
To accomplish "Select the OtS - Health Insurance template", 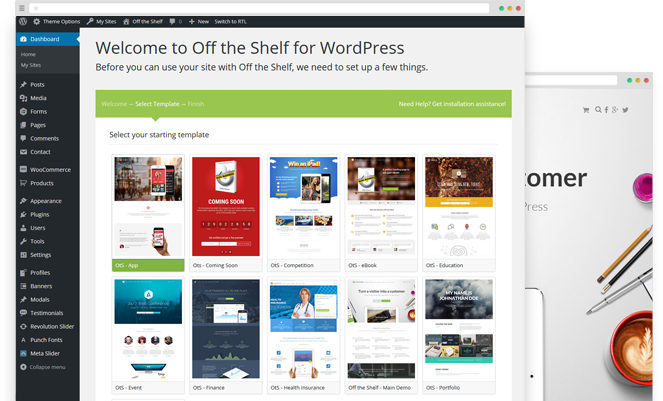I will point(304,335).
